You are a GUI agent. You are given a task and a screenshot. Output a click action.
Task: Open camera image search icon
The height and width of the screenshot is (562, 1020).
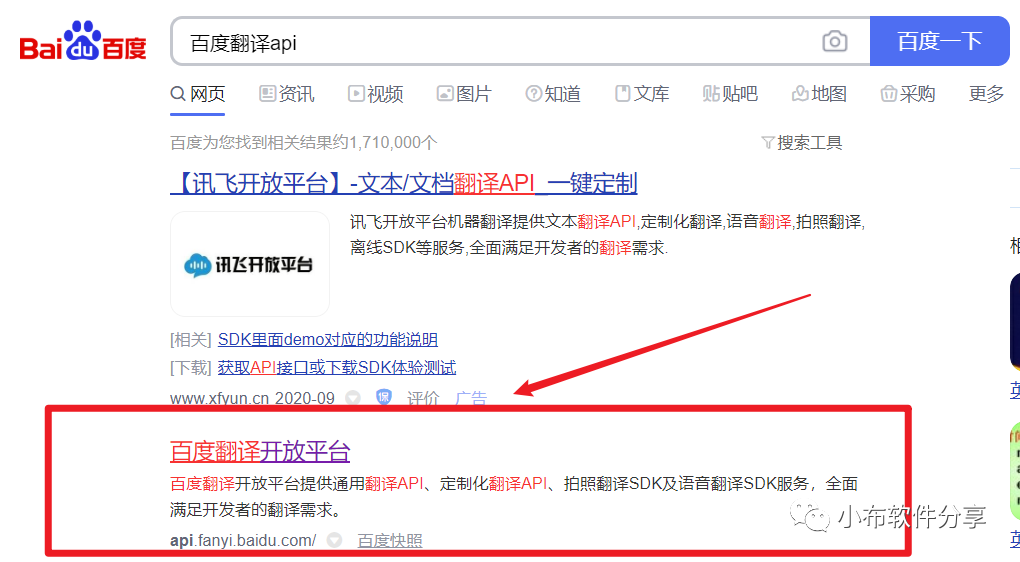coord(835,42)
